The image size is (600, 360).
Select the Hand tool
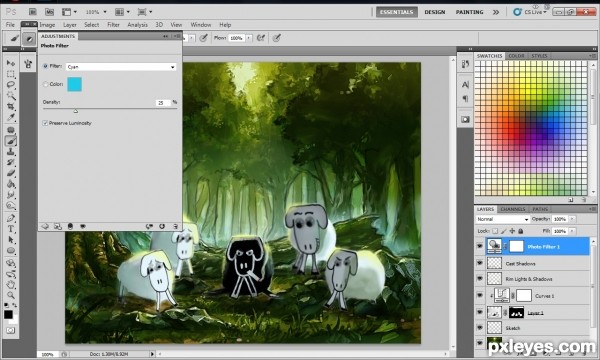tap(11, 285)
